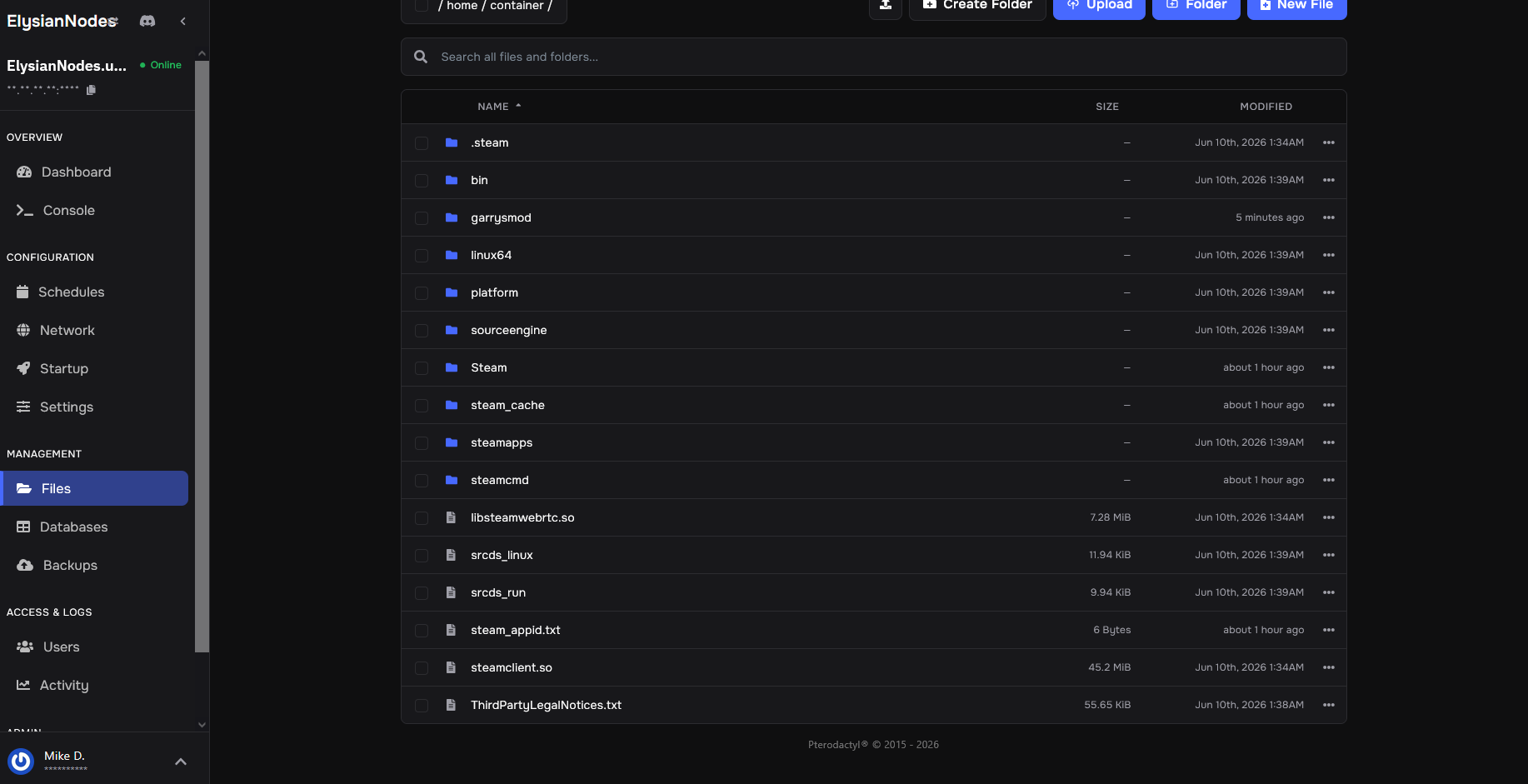Open Users management

94,647
